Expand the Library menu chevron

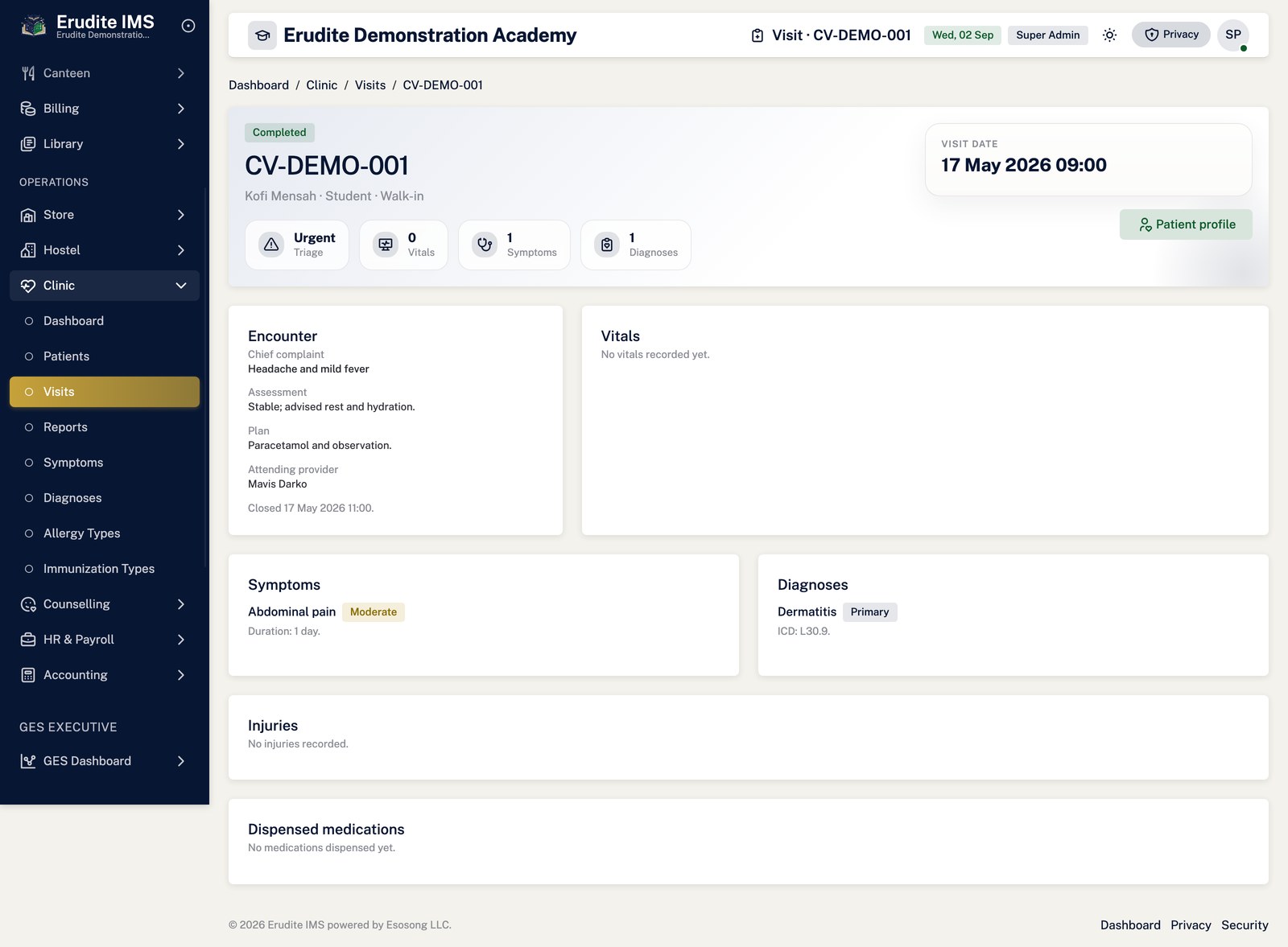(181, 144)
